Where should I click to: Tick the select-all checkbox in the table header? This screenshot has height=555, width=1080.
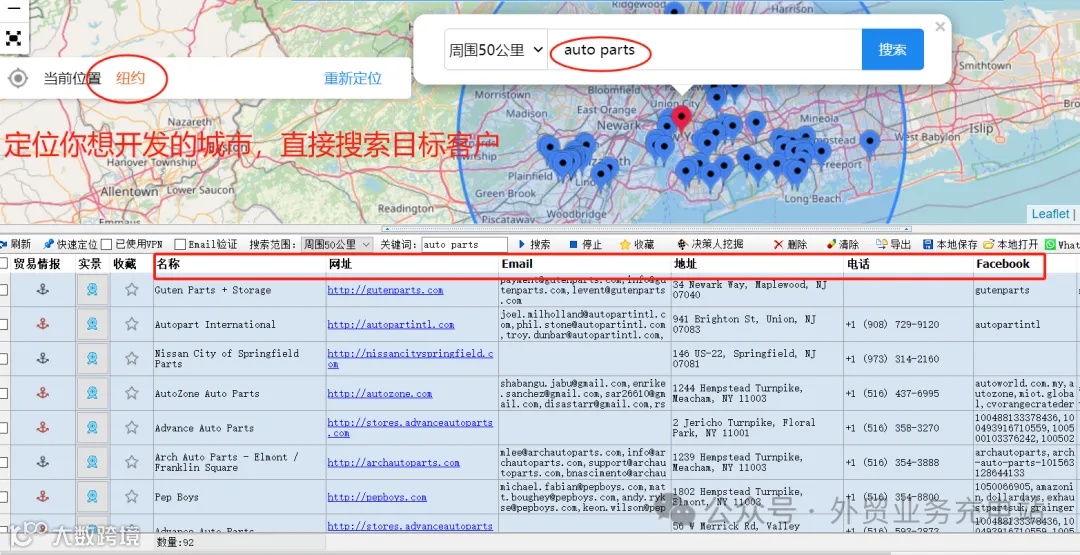point(3,264)
